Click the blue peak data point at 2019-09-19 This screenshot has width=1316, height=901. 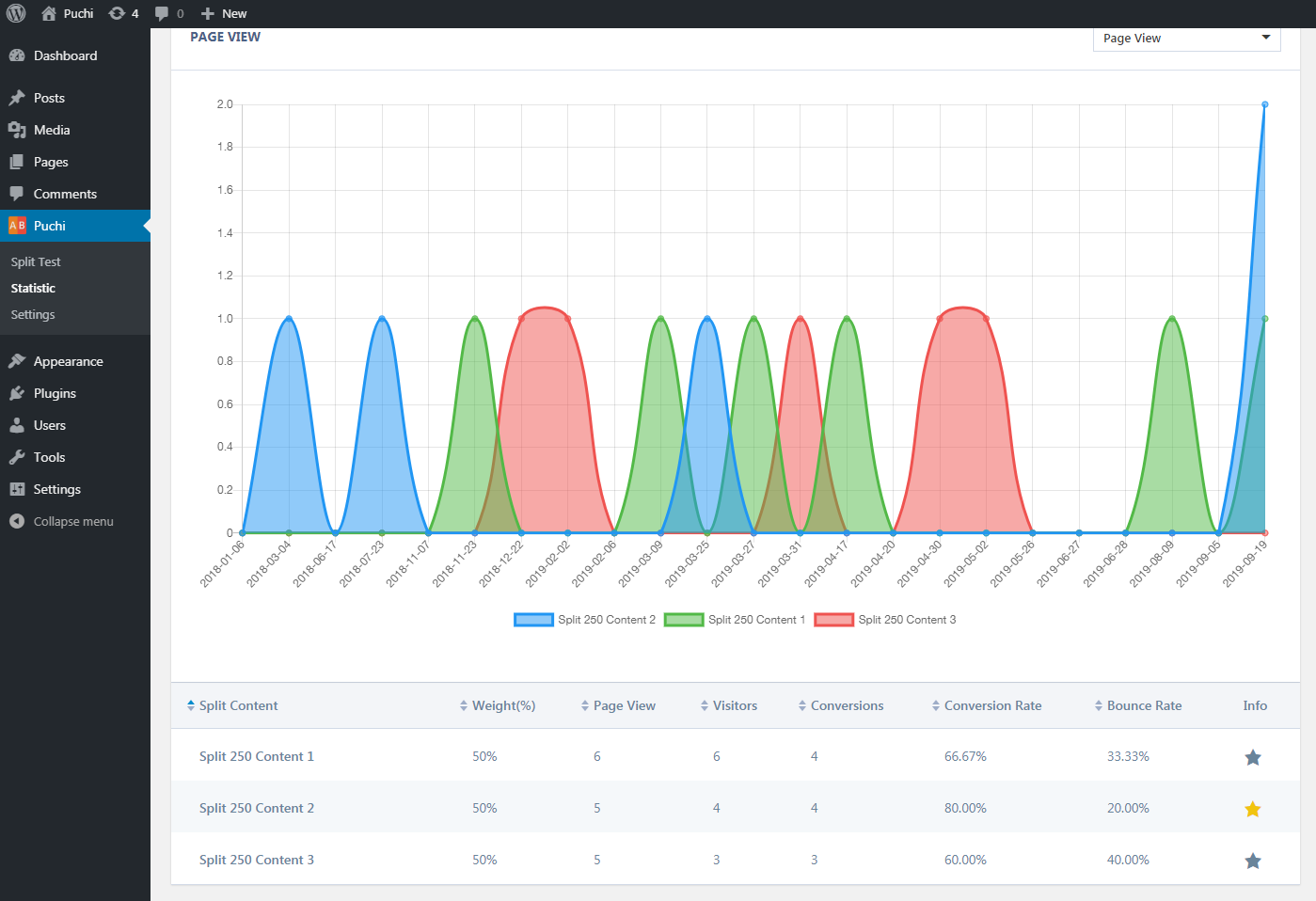(x=1264, y=104)
